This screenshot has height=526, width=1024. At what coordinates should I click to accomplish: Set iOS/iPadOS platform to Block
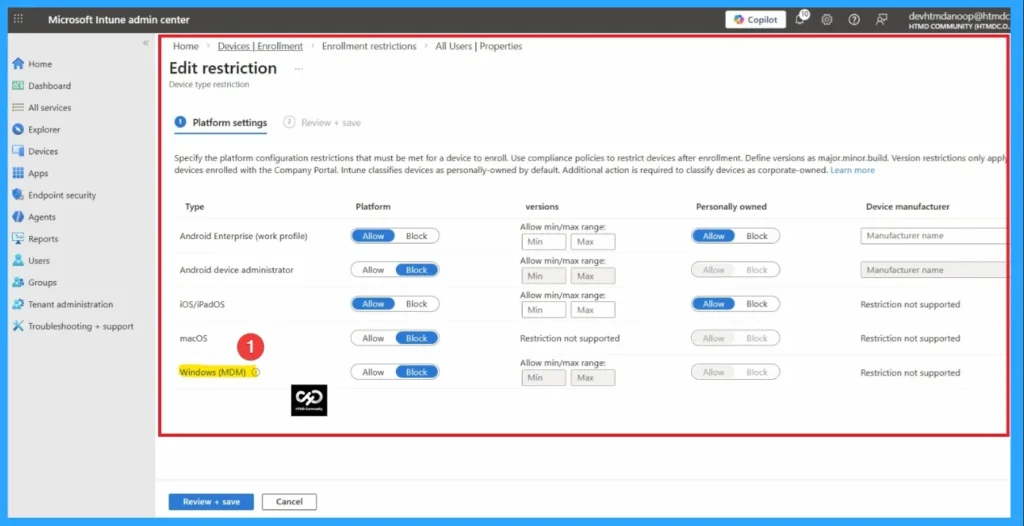[417, 304]
